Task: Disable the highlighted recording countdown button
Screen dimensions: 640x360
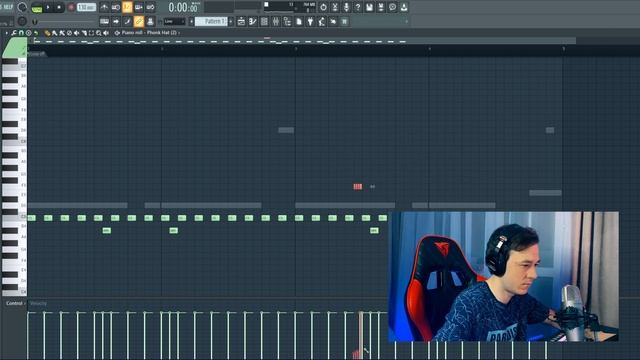Action: point(127,7)
